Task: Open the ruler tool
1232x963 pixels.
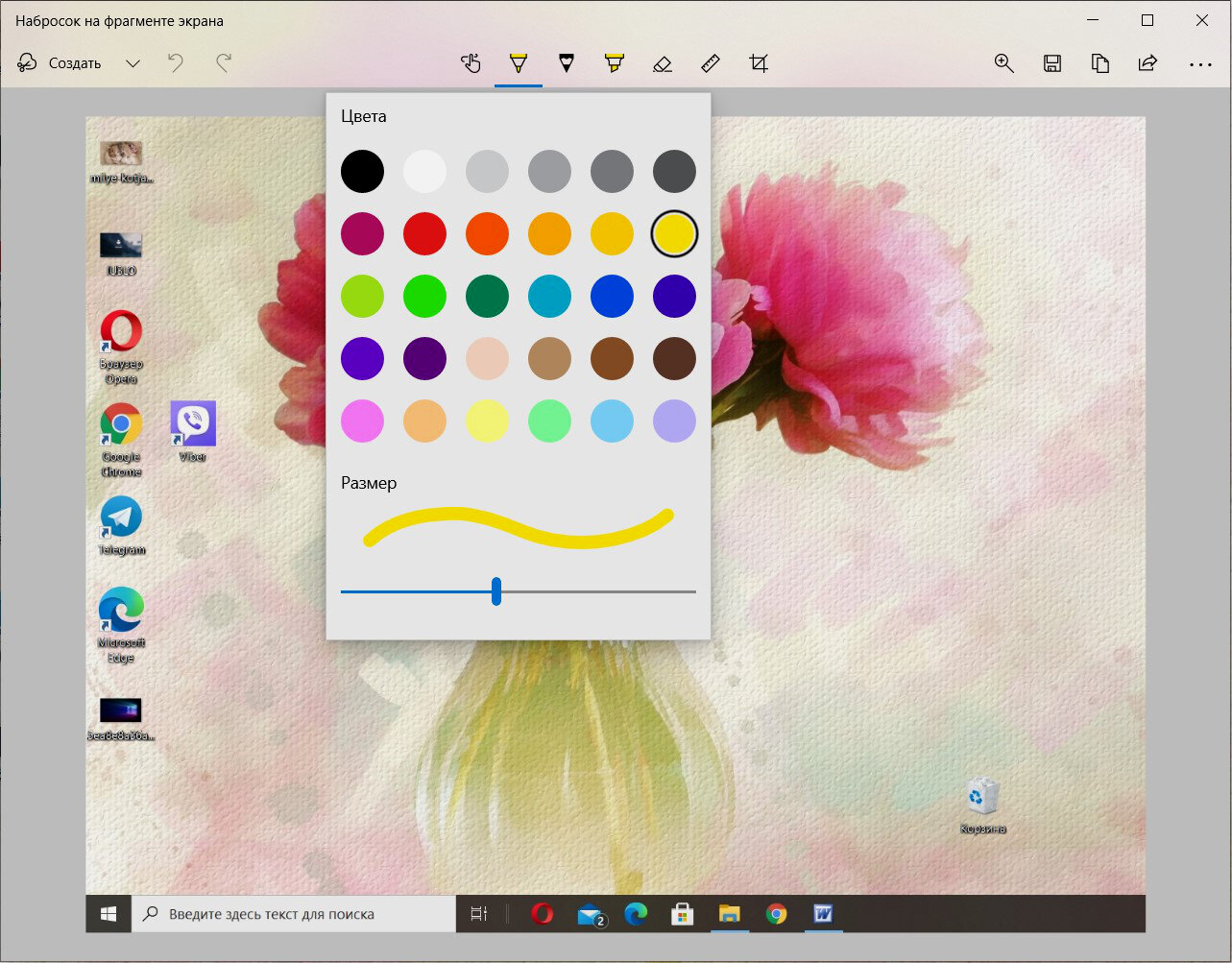Action: [x=711, y=63]
